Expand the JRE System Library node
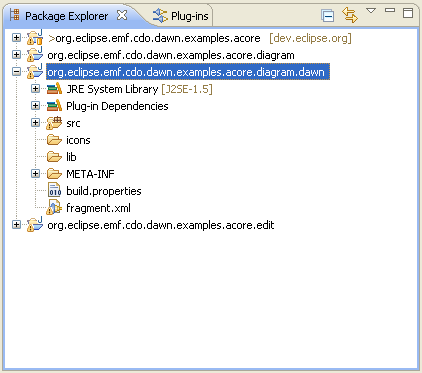The image size is (422, 373). click(35, 88)
